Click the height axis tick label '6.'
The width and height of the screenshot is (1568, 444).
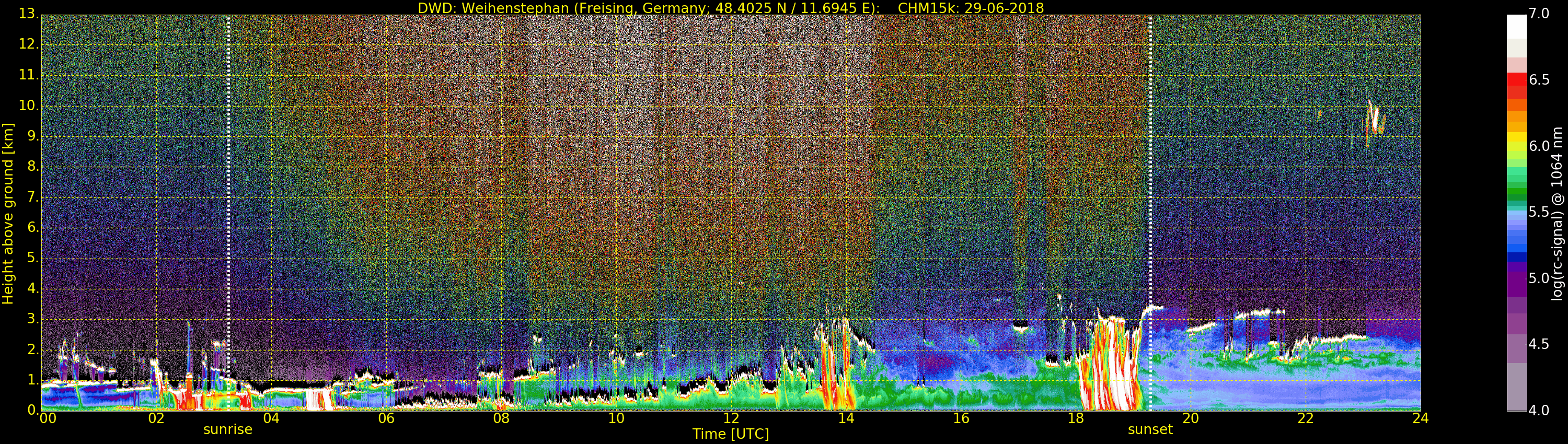33,227
